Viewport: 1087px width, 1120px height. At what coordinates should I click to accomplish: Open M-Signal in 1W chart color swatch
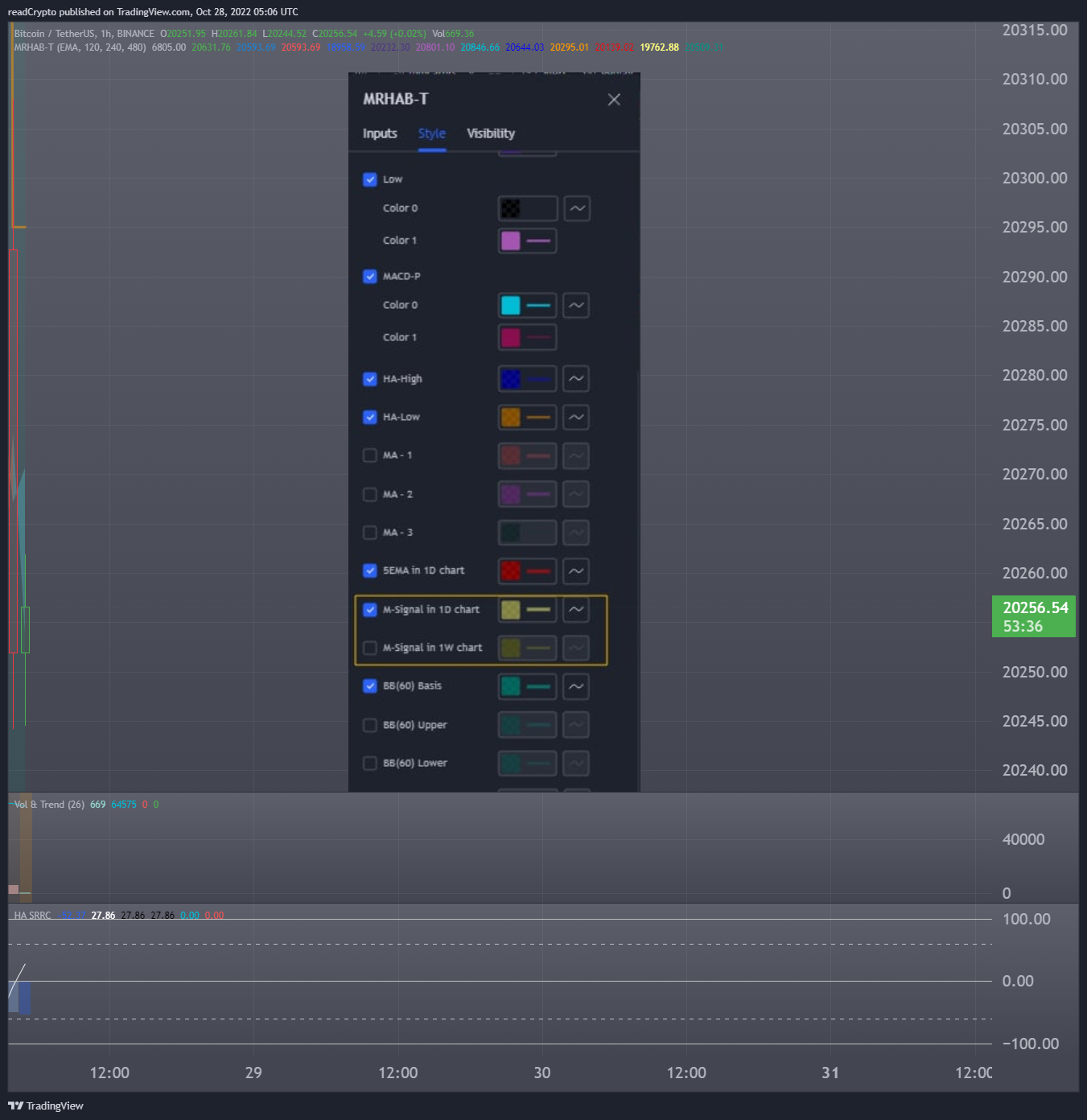[x=528, y=648]
